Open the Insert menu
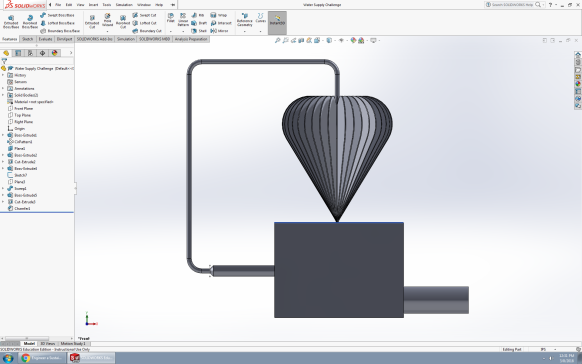The image size is (582, 364). tap(93, 5)
